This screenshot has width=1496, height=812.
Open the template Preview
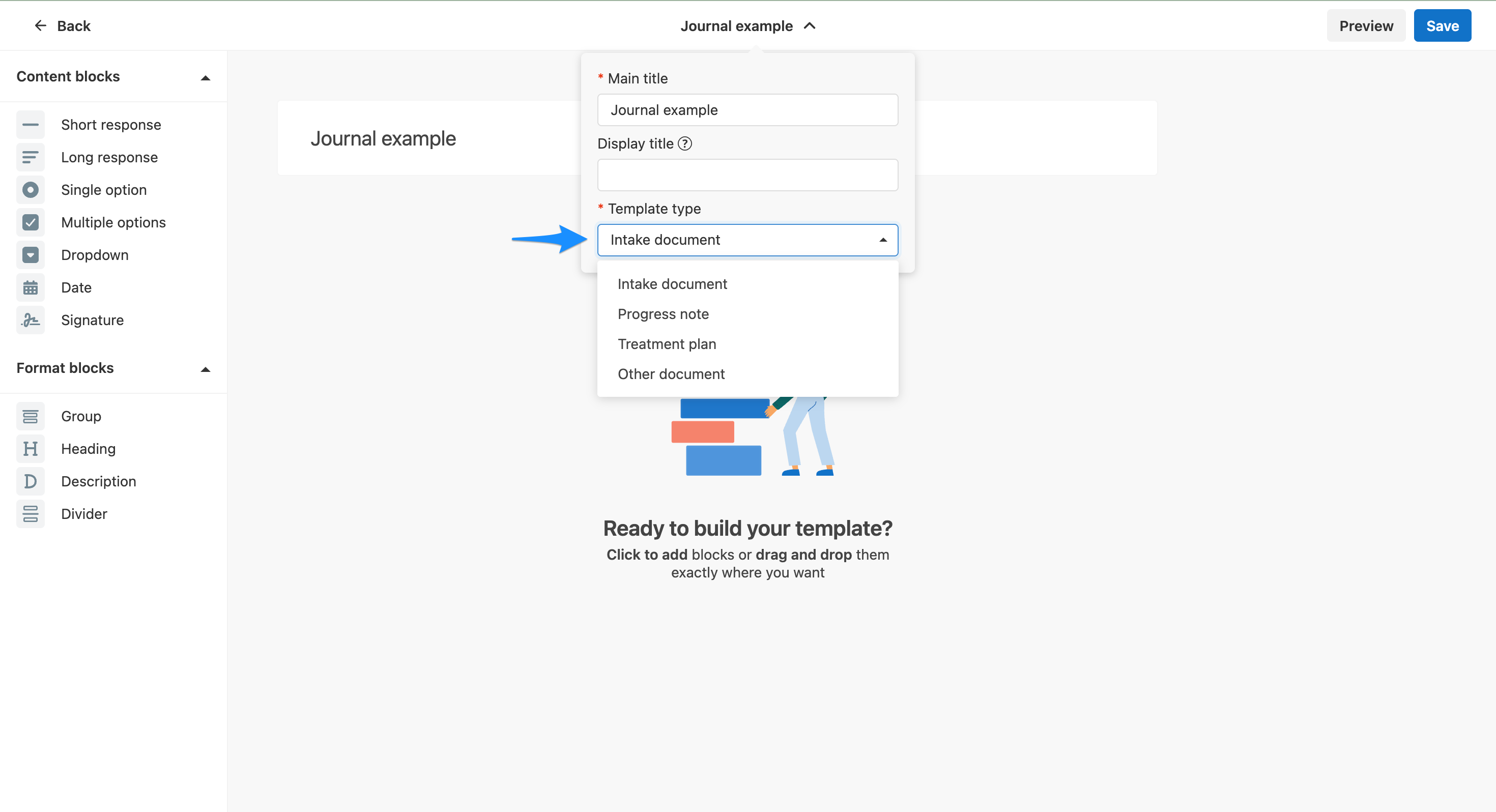[1366, 25]
